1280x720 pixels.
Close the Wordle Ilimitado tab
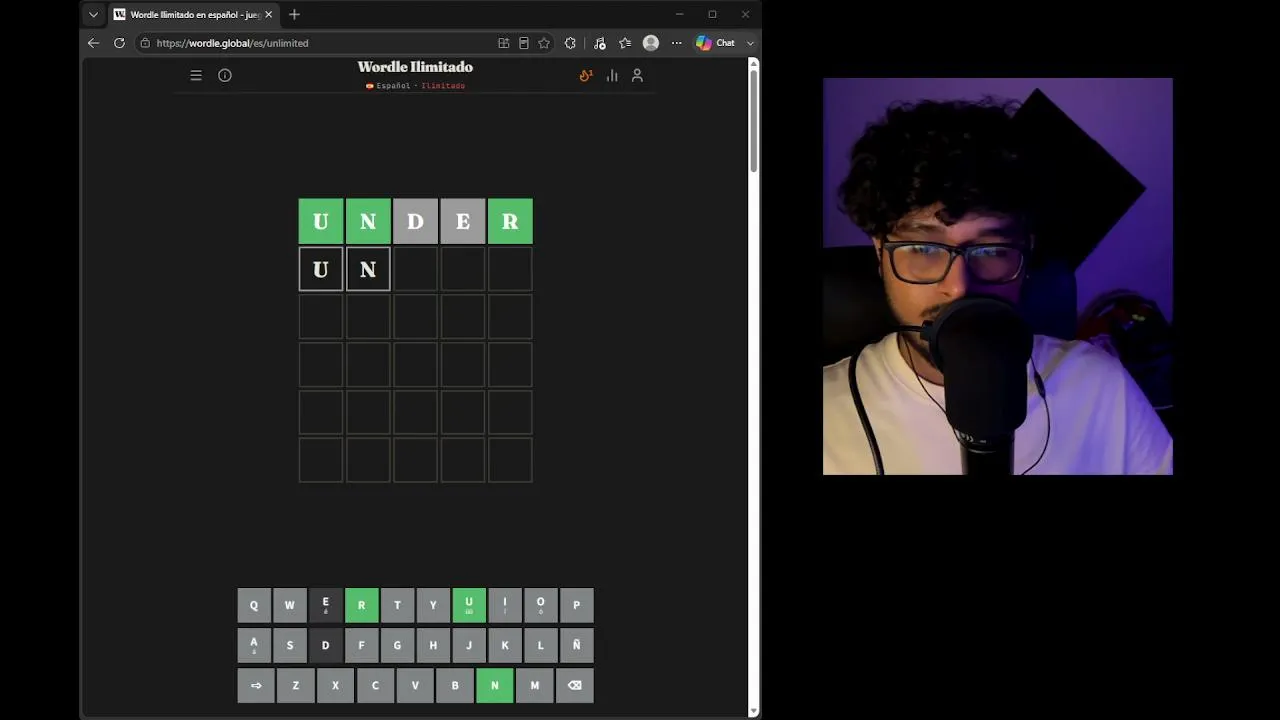point(268,15)
